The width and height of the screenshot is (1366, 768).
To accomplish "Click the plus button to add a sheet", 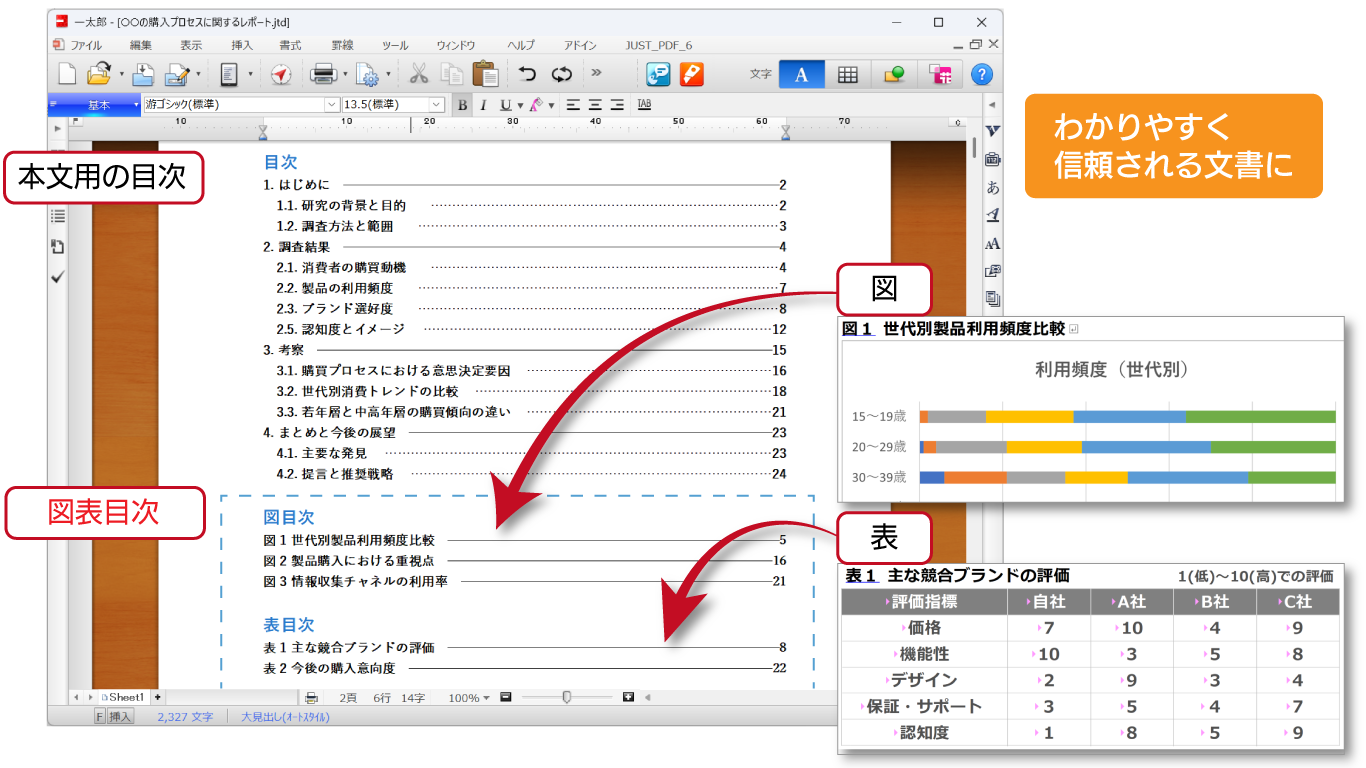I will (x=157, y=697).
